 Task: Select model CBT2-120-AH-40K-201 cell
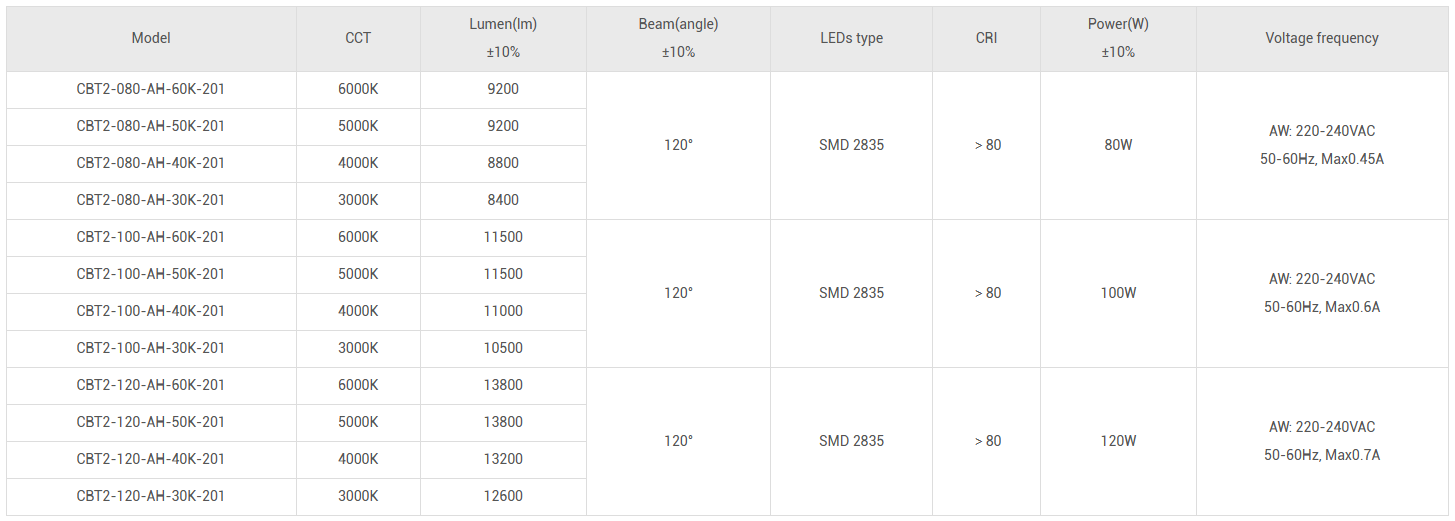151,459
